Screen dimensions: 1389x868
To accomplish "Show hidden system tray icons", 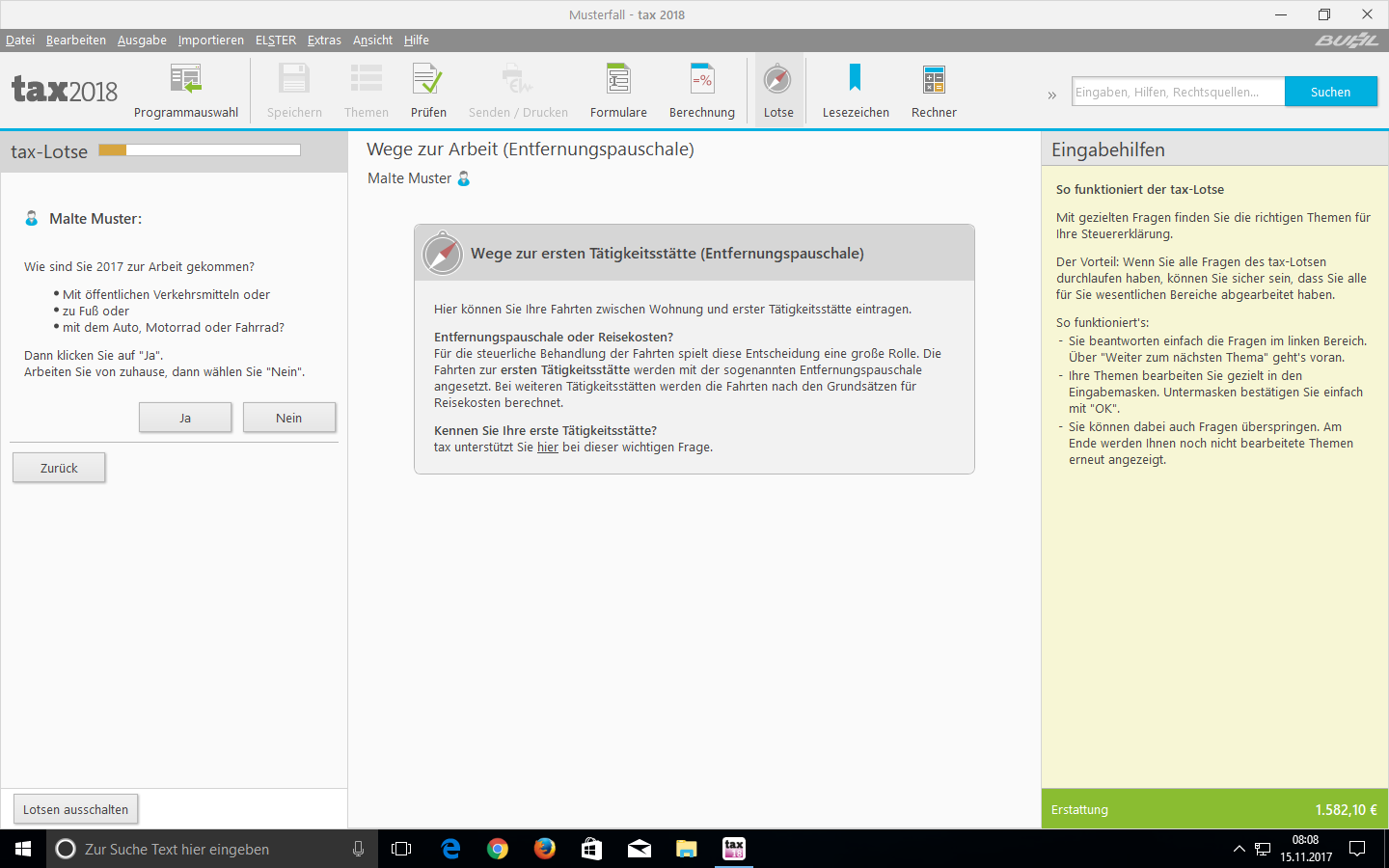I will click(x=1239, y=849).
